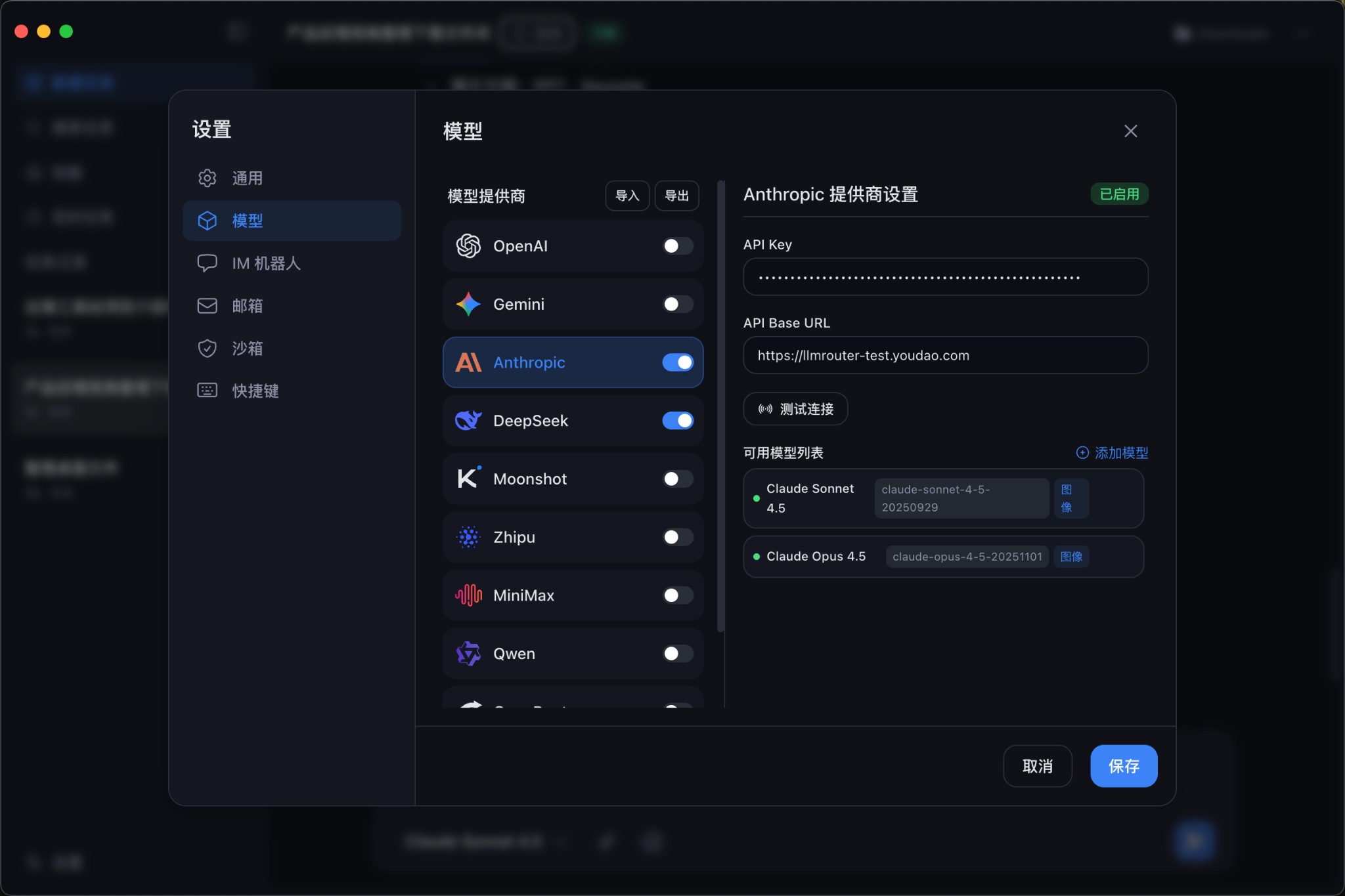1345x896 pixels.
Task: Click the Moonshot K logo icon
Action: coord(468,479)
